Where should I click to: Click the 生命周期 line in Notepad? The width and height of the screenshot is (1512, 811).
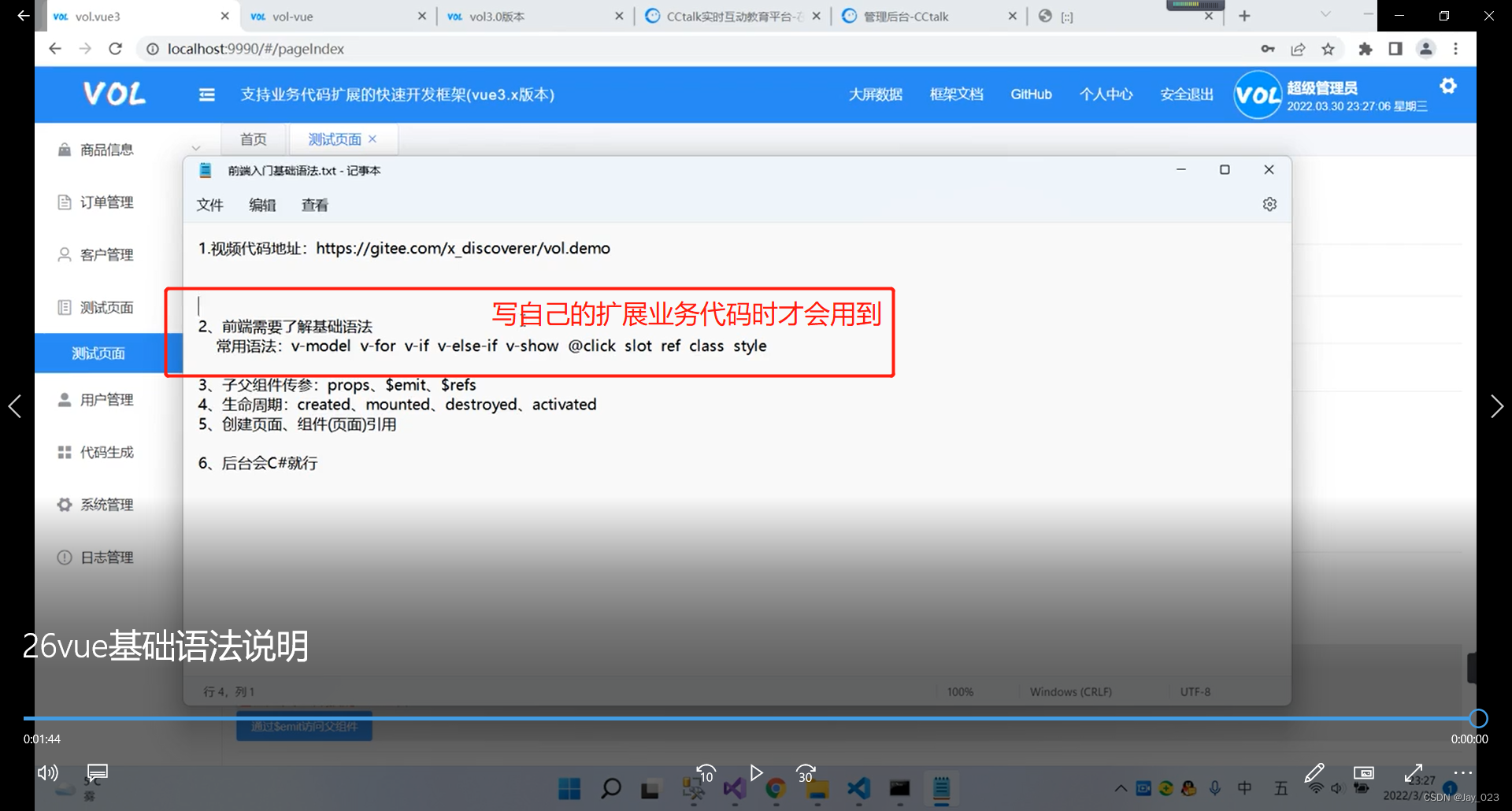[398, 405]
